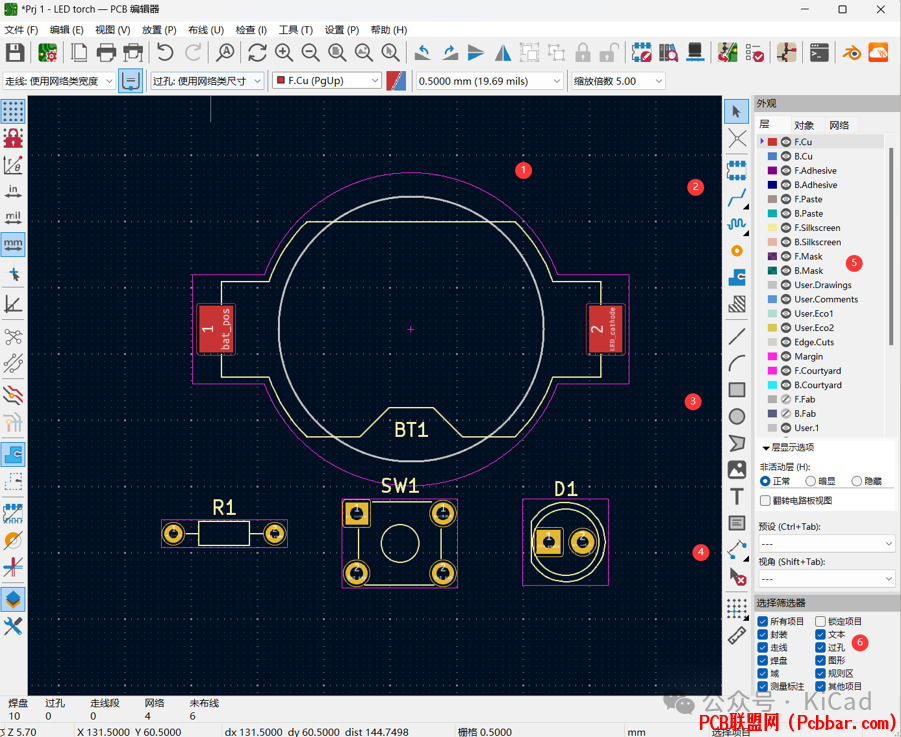Toggle ratsnest display icon

point(13,337)
